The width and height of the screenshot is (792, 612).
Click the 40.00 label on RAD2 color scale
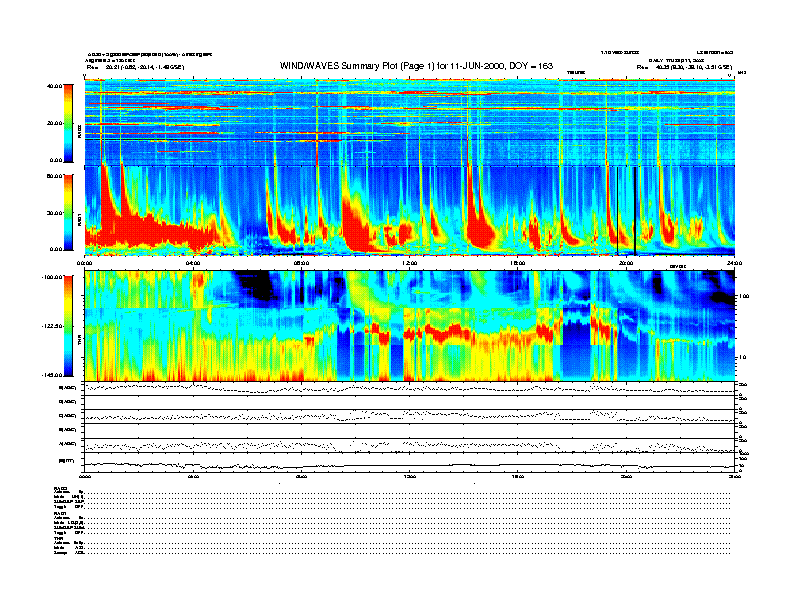54,86
